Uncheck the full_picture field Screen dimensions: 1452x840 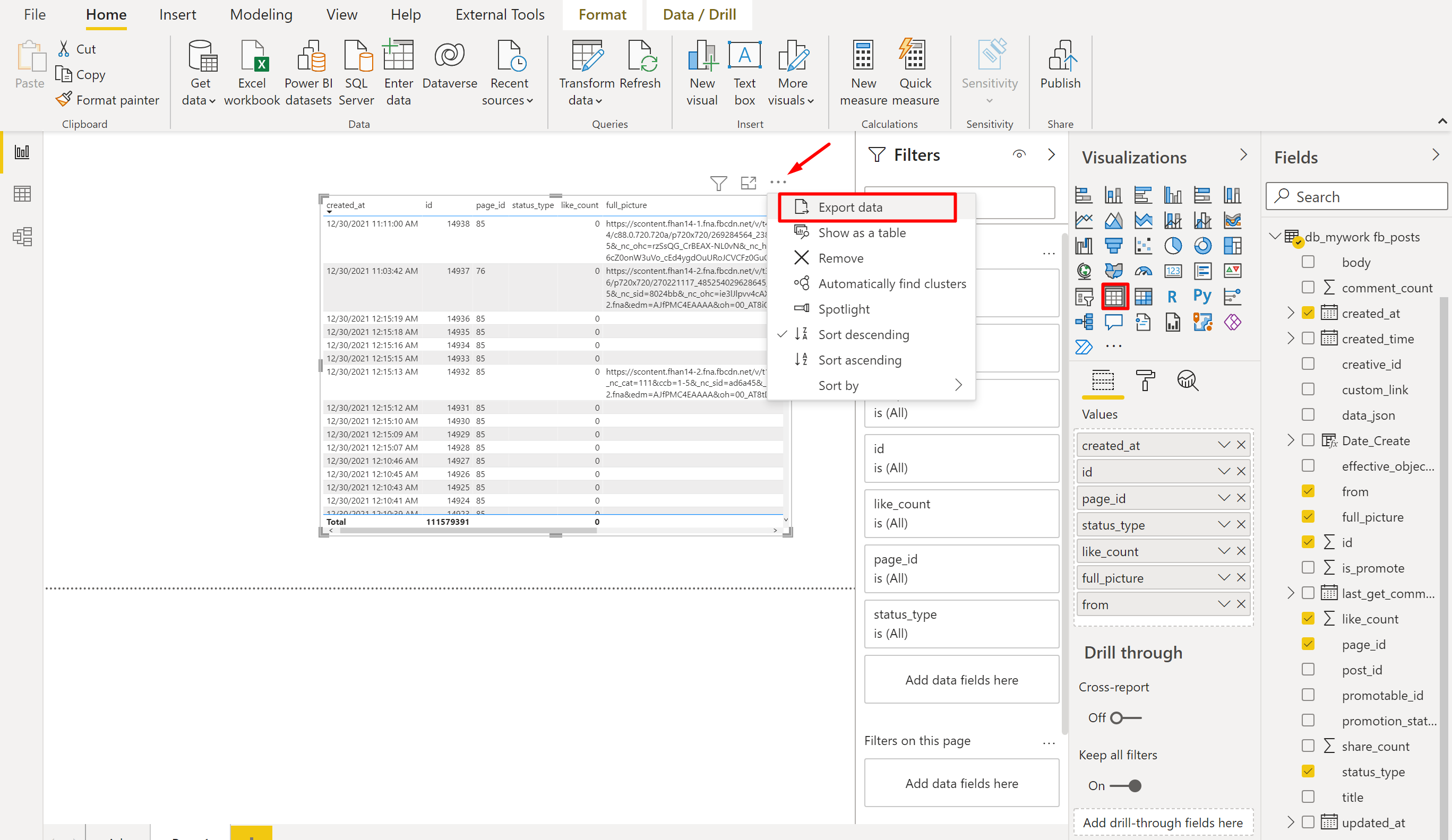1308,516
